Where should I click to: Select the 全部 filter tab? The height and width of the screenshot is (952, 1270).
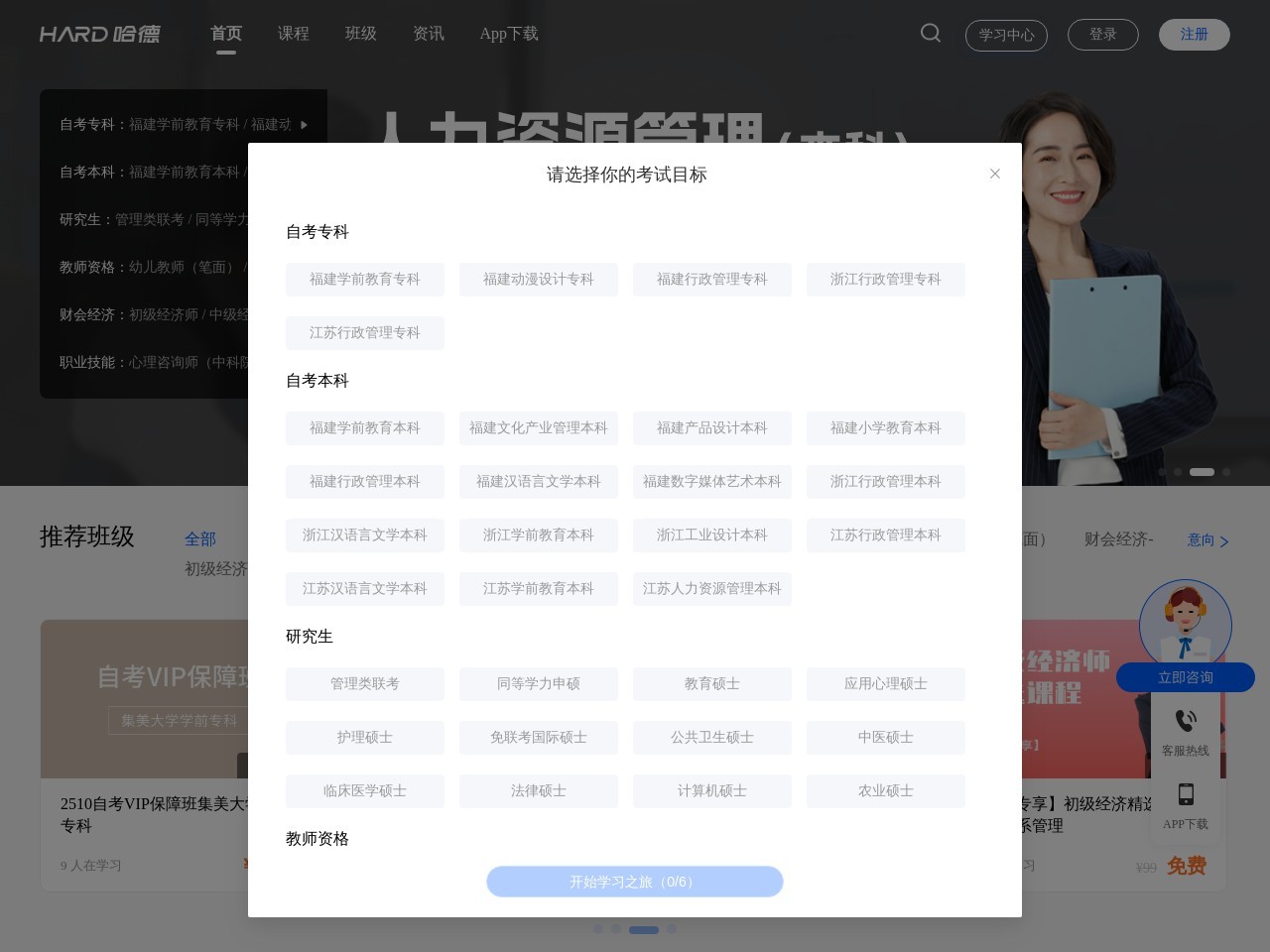click(200, 538)
